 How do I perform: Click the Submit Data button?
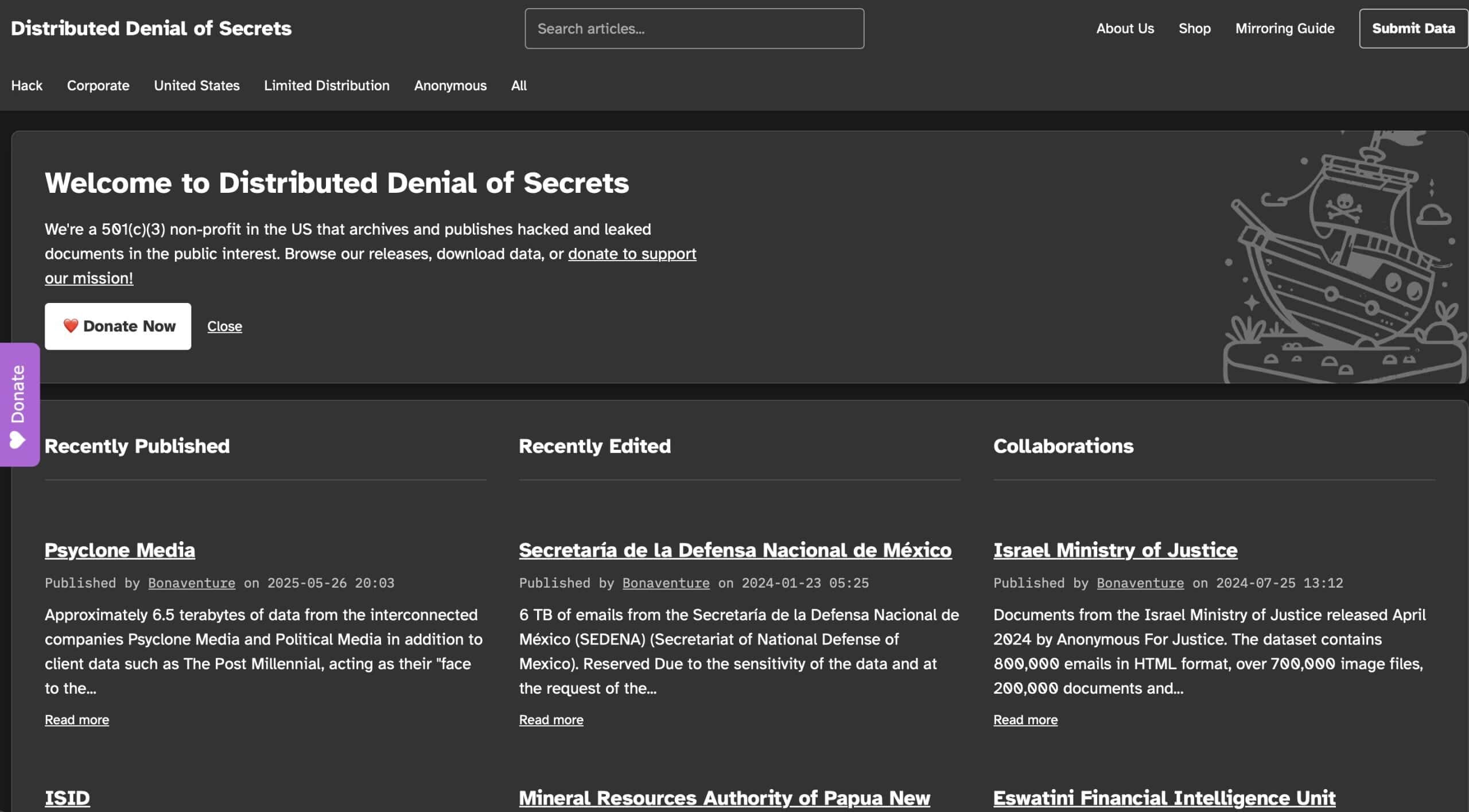pos(1413,29)
